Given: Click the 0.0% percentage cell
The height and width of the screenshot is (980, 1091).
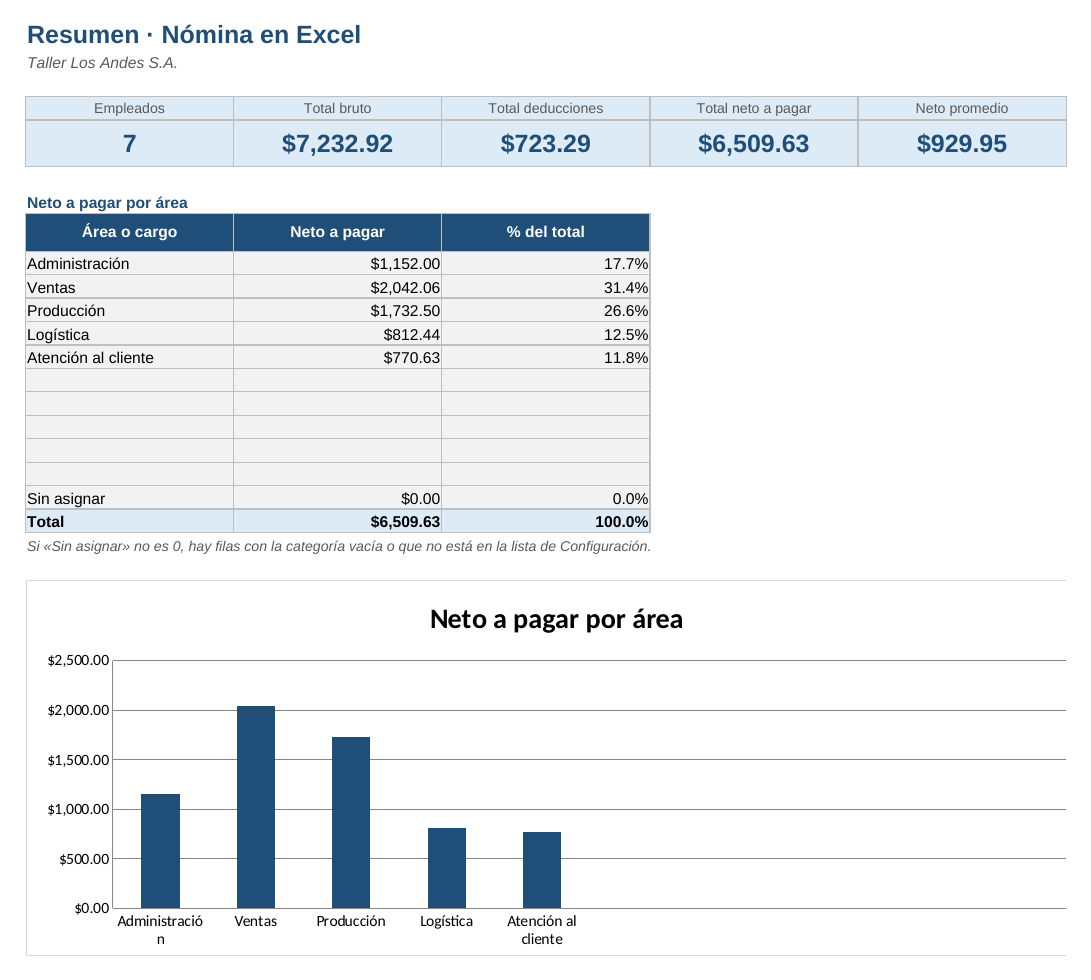Looking at the screenshot, I should pyautogui.click(x=546, y=498).
